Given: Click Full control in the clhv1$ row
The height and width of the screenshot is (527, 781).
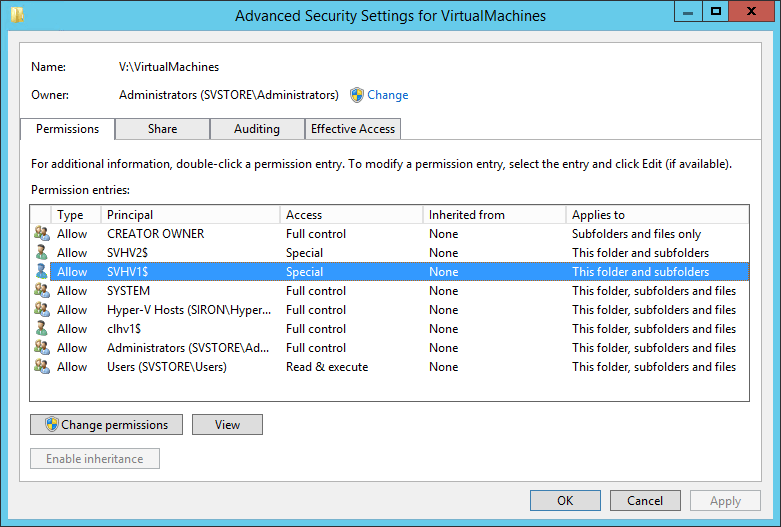Looking at the screenshot, I should coord(316,328).
